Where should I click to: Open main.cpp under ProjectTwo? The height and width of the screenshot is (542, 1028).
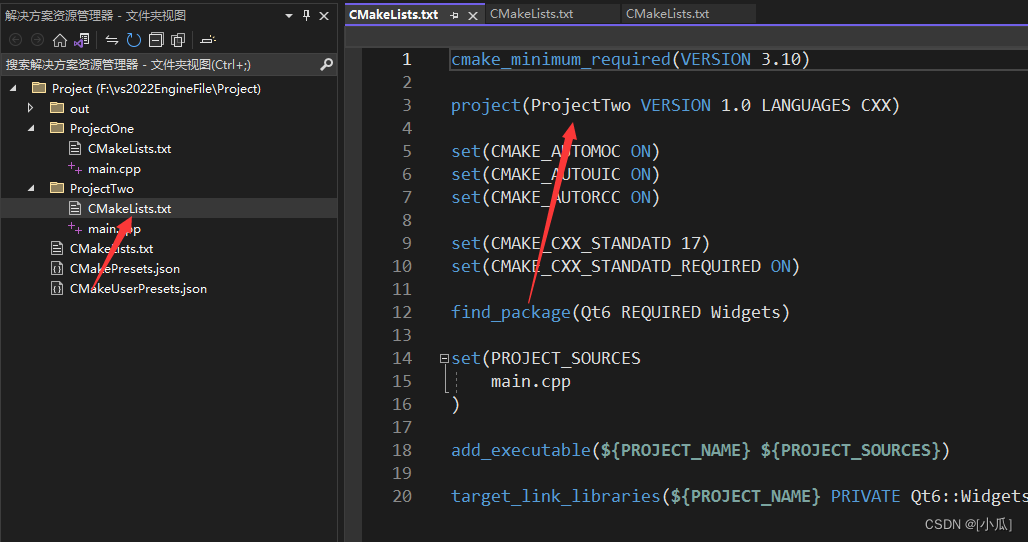[x=114, y=229]
